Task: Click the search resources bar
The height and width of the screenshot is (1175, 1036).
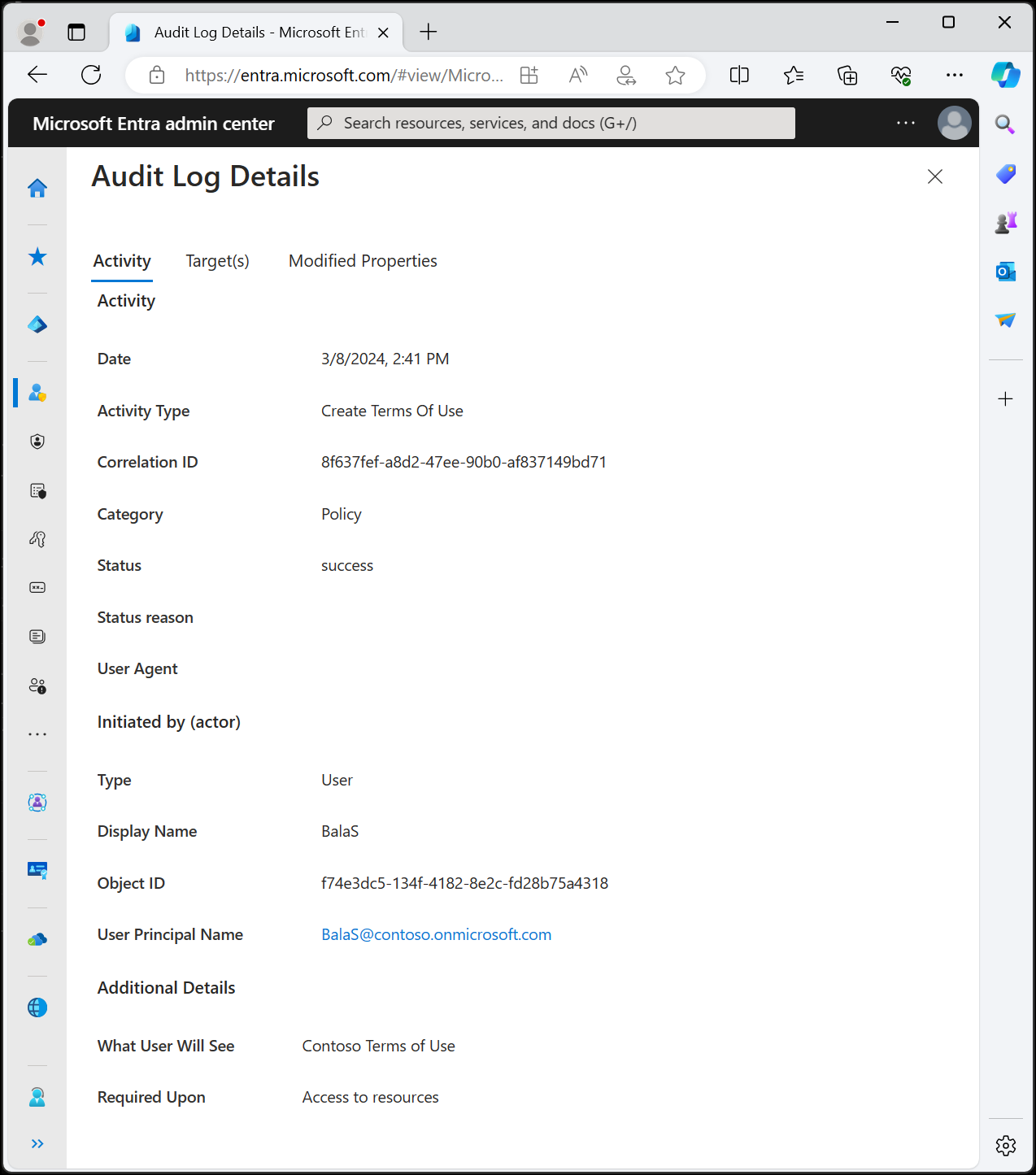Action: pos(551,123)
